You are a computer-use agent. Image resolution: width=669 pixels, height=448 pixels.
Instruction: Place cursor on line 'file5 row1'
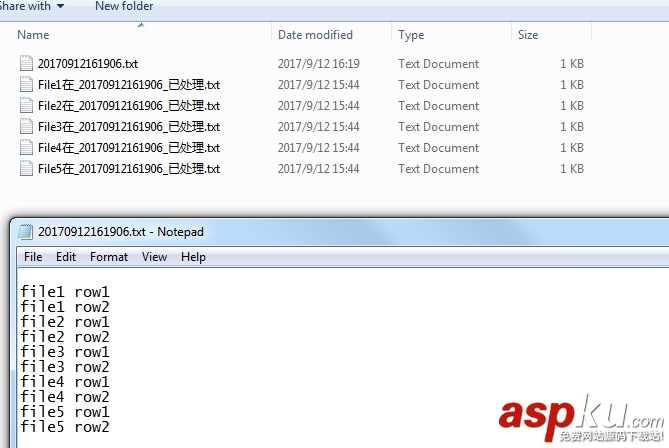tap(65, 412)
